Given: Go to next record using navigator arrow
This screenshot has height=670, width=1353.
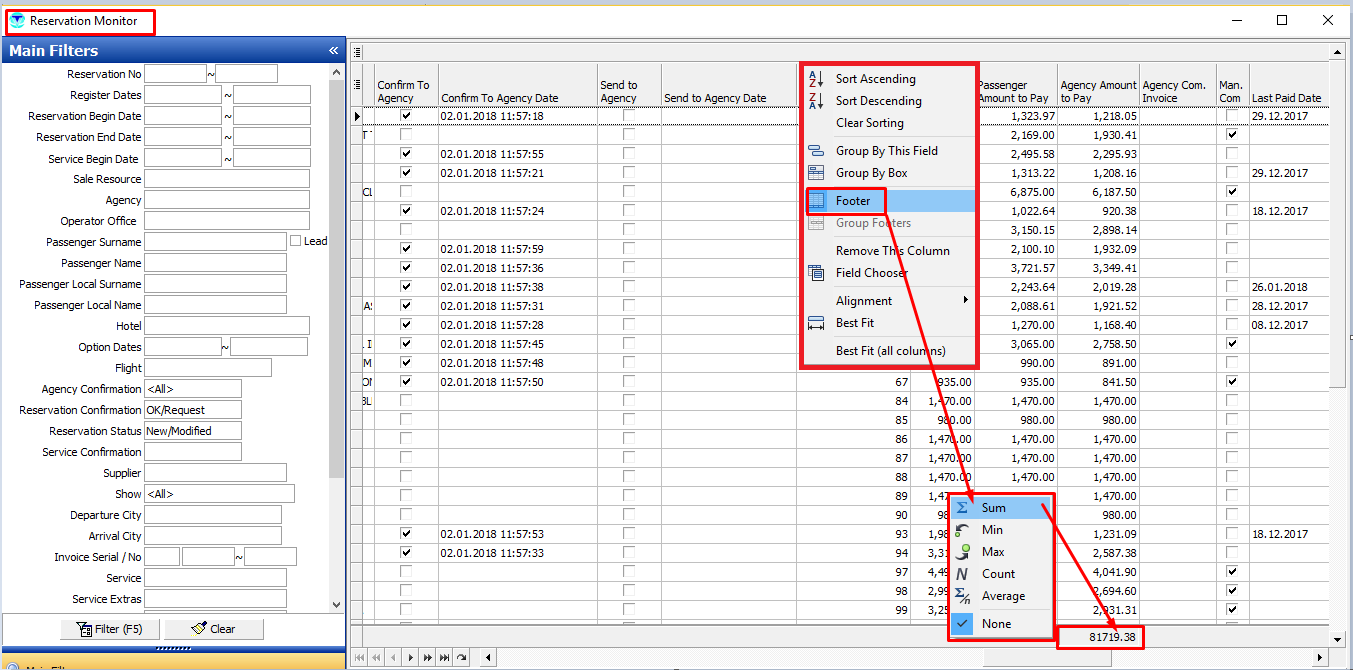Looking at the screenshot, I should (411, 657).
